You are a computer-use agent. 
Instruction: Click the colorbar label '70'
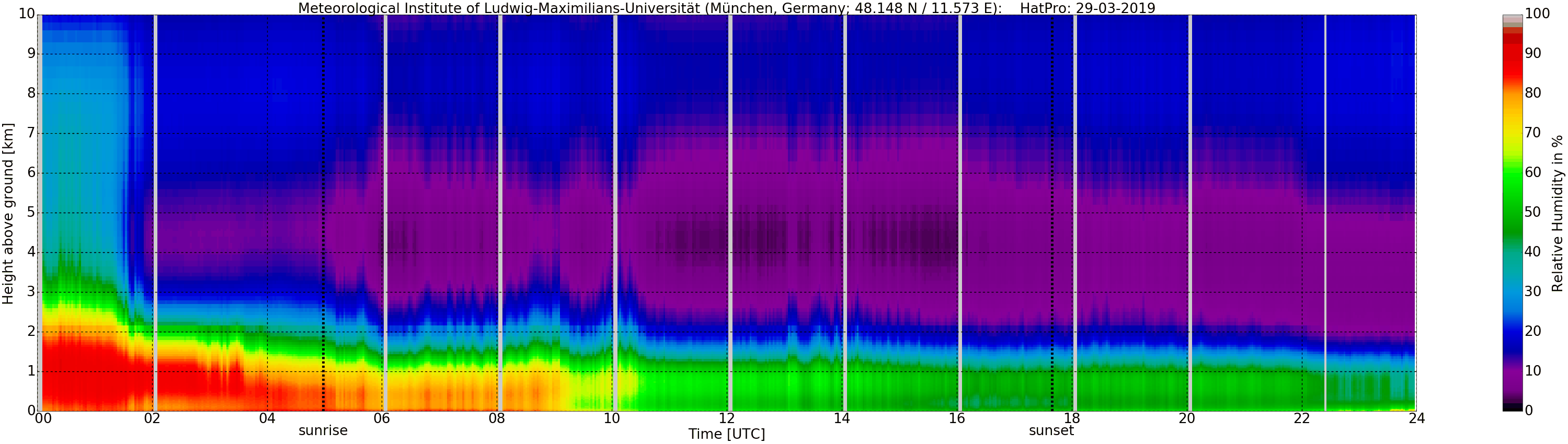(x=1533, y=133)
